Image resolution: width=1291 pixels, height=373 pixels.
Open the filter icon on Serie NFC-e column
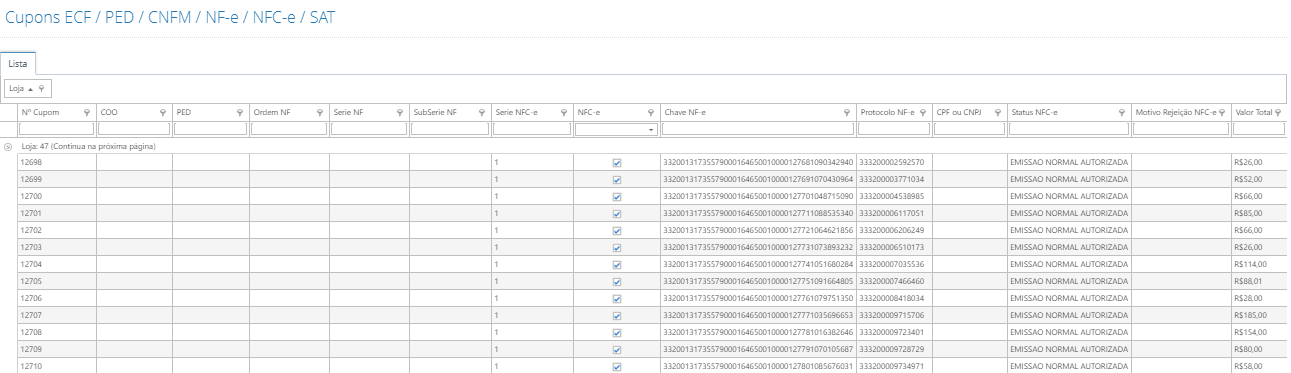(564, 113)
